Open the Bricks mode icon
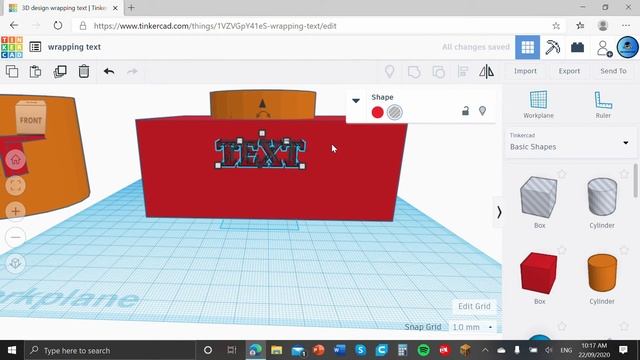This screenshot has width=640, height=360. [577, 47]
